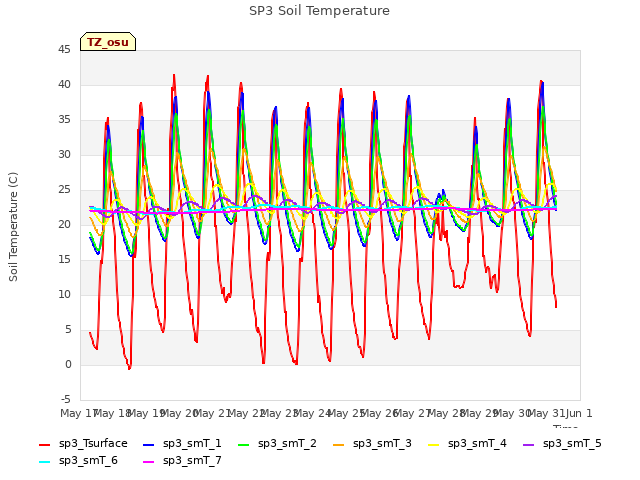Toggle the sp3_smT_5 legend entry
640x480 pixels.
[562, 443]
